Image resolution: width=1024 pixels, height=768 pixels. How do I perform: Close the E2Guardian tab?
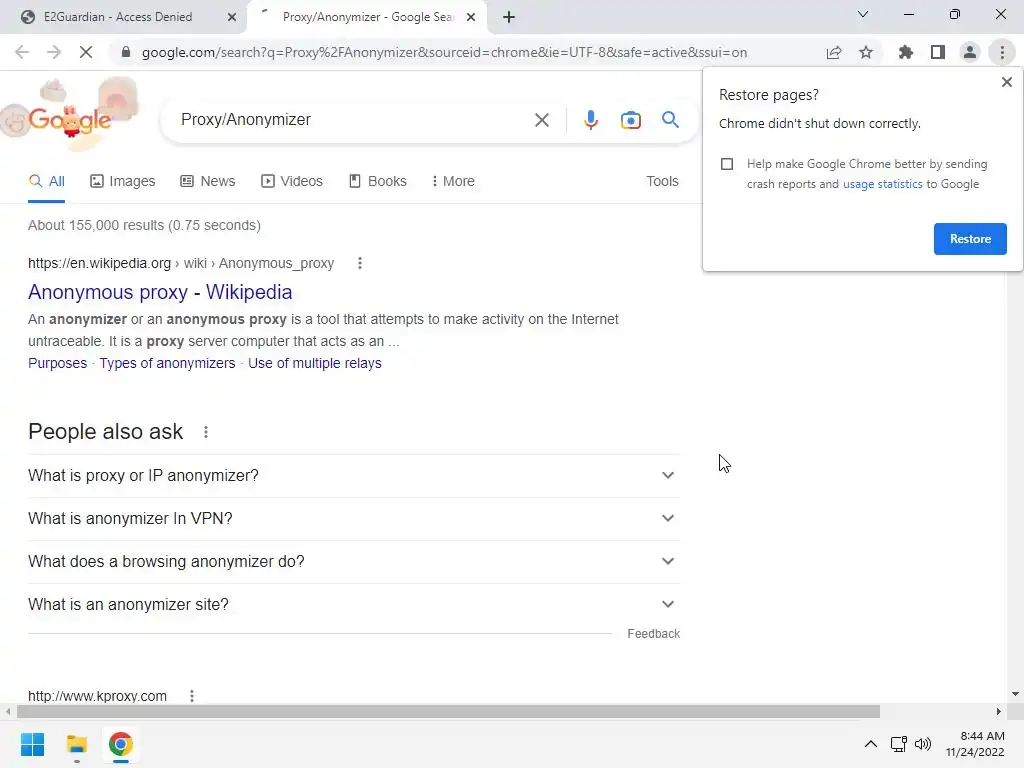232,17
